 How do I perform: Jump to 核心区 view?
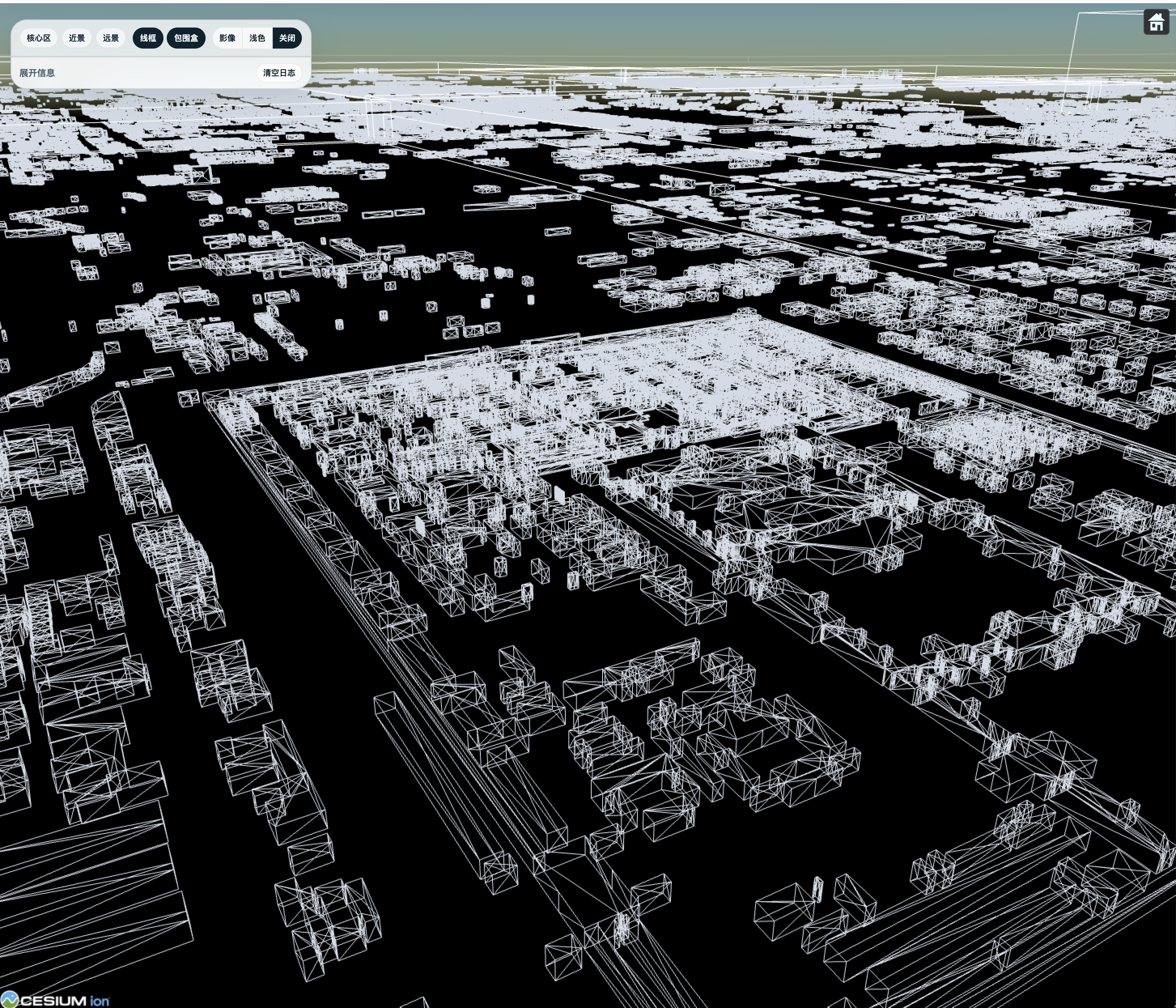tap(38, 38)
